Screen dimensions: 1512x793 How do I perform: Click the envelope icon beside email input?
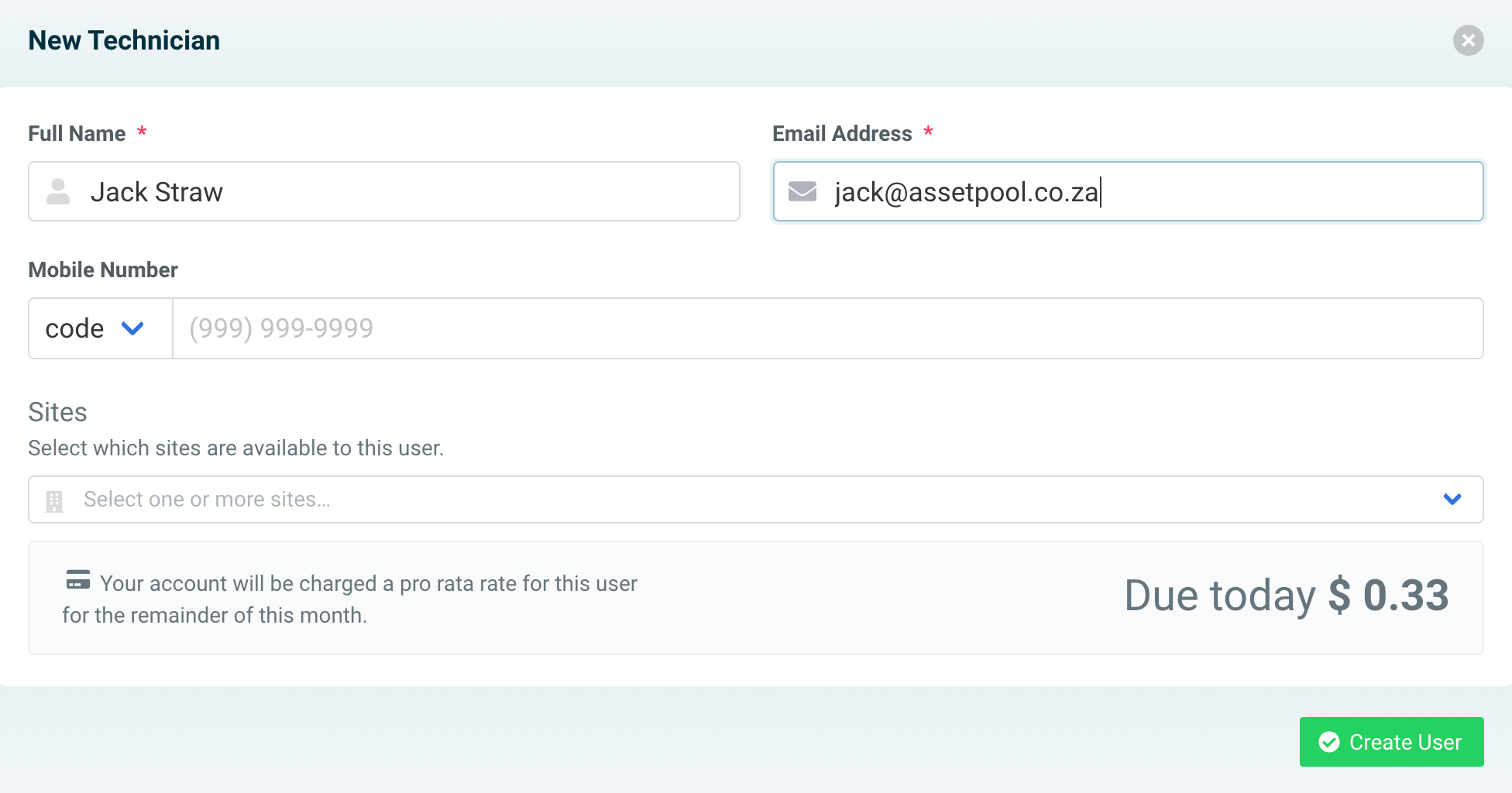pos(802,191)
